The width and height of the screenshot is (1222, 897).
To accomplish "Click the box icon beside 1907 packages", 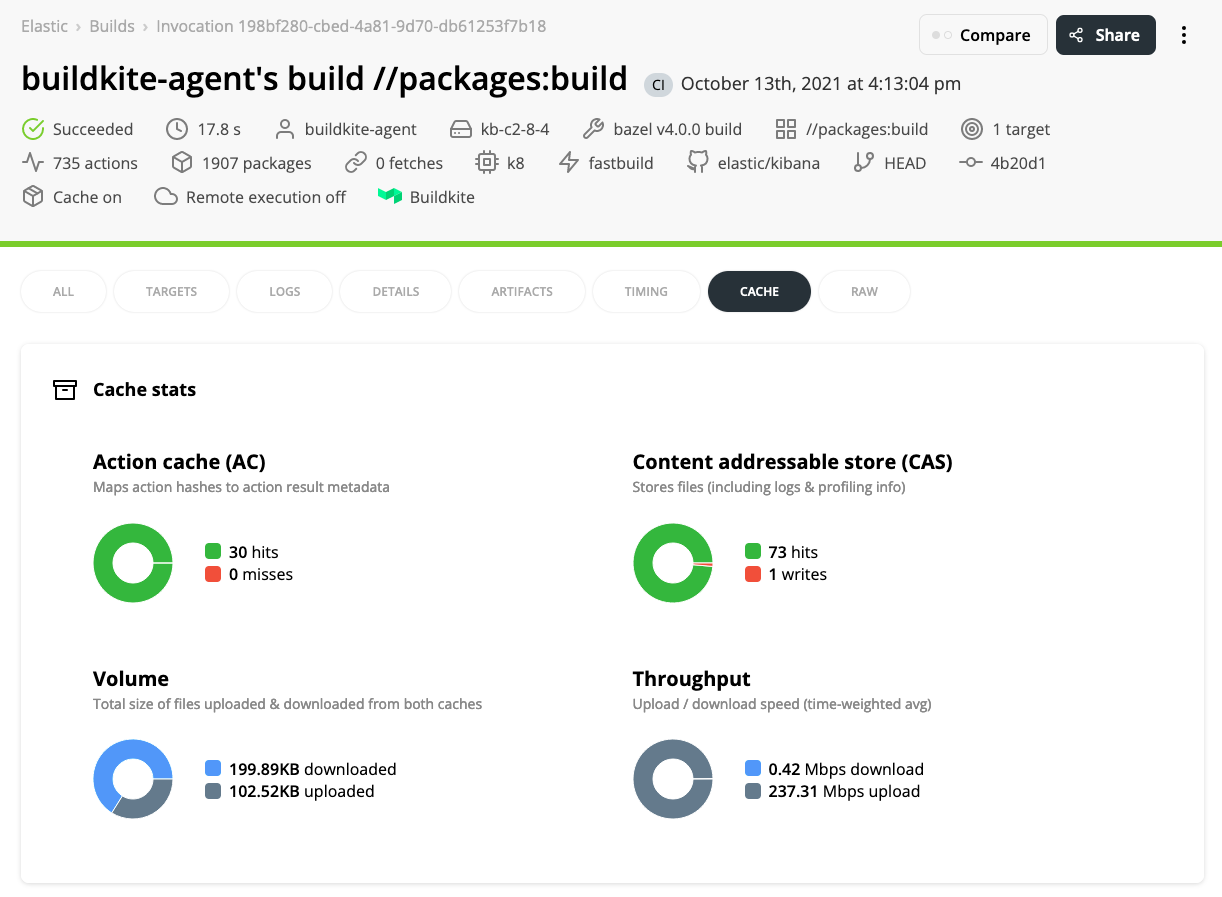I will pos(181,163).
